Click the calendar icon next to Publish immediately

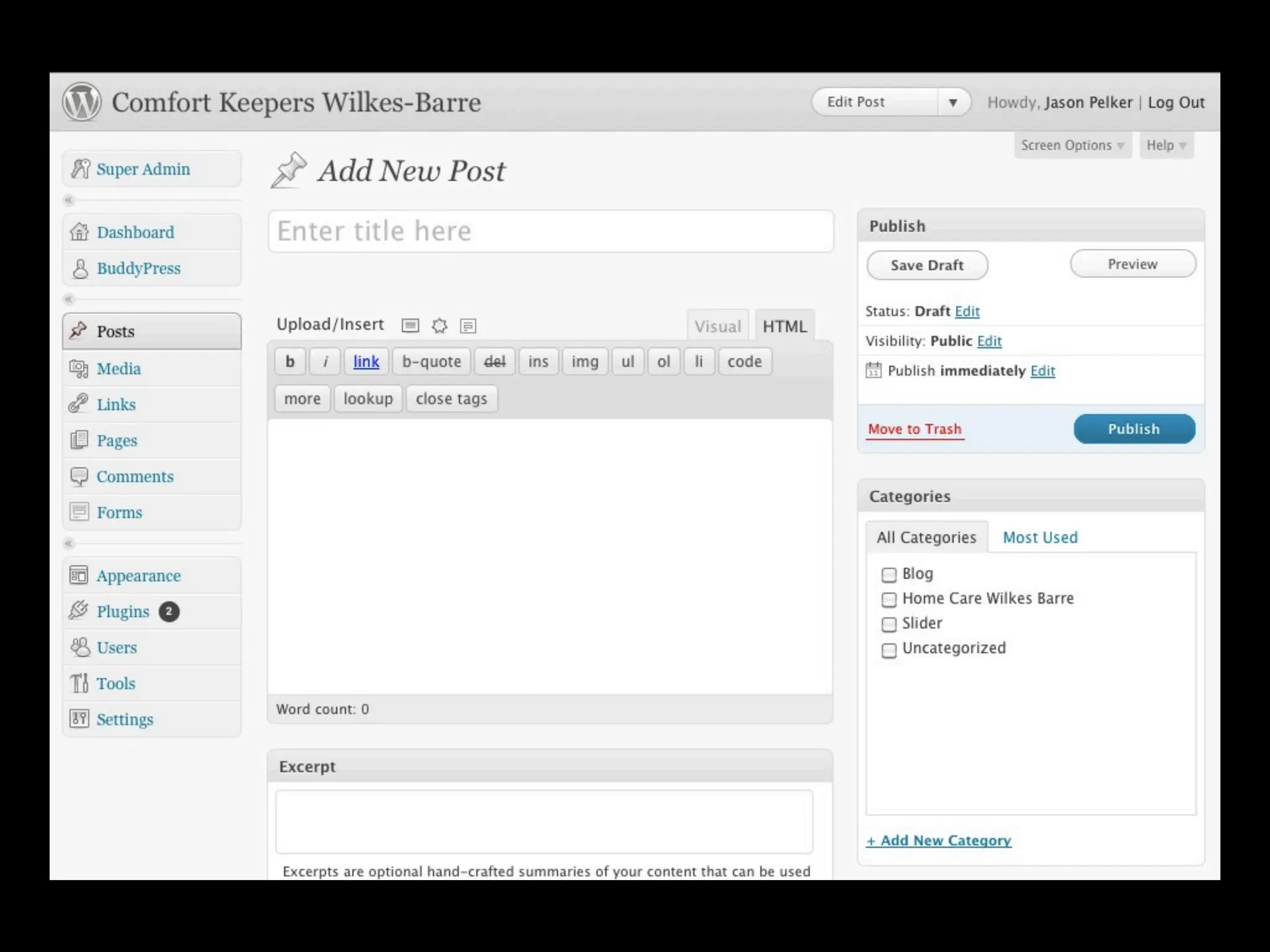coord(873,371)
